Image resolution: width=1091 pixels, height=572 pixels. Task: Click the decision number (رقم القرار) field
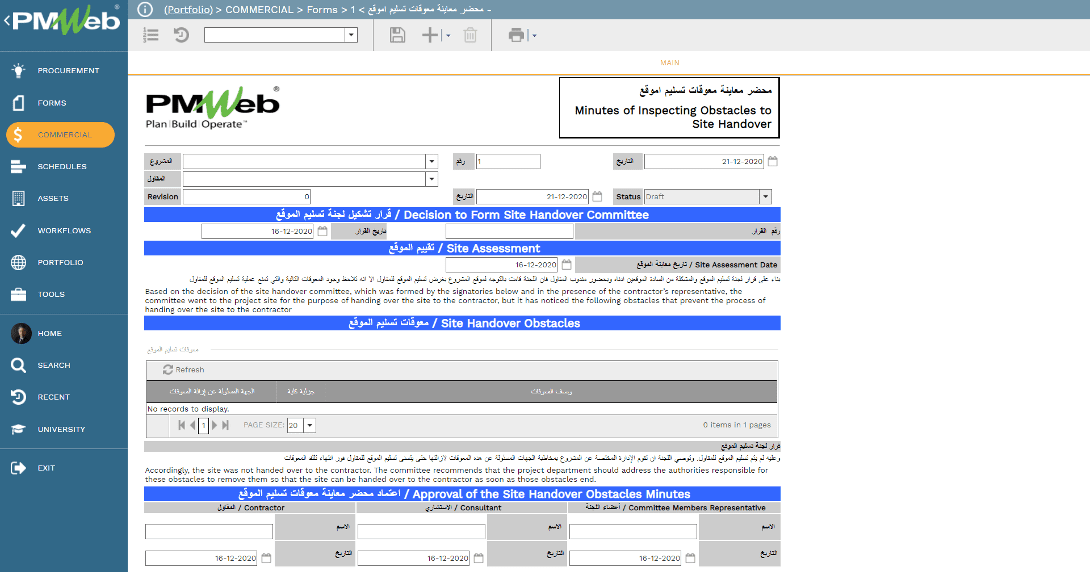pyautogui.click(x=509, y=231)
